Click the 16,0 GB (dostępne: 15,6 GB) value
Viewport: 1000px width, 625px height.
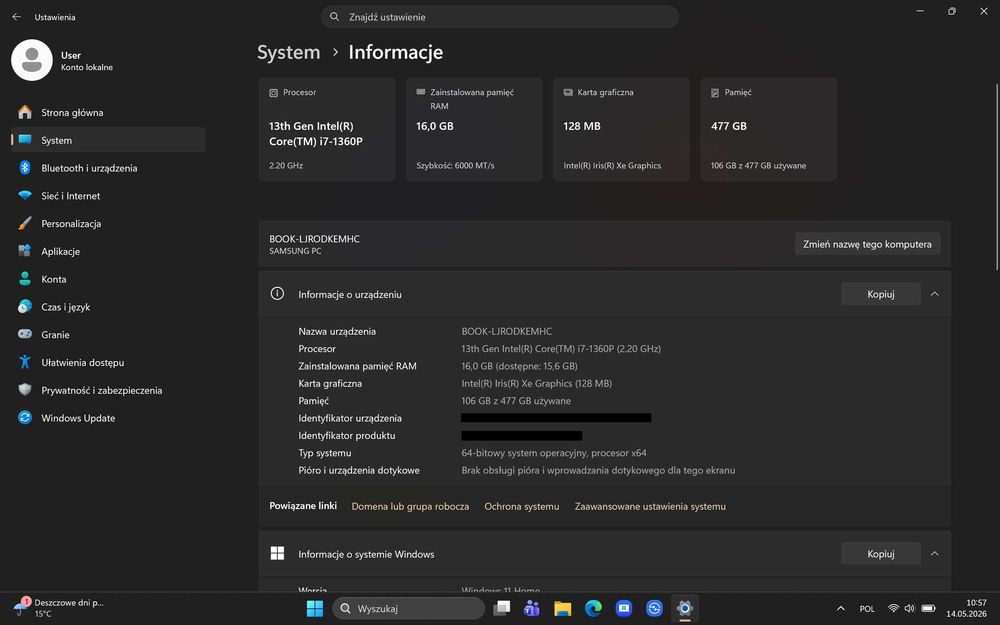tap(519, 366)
